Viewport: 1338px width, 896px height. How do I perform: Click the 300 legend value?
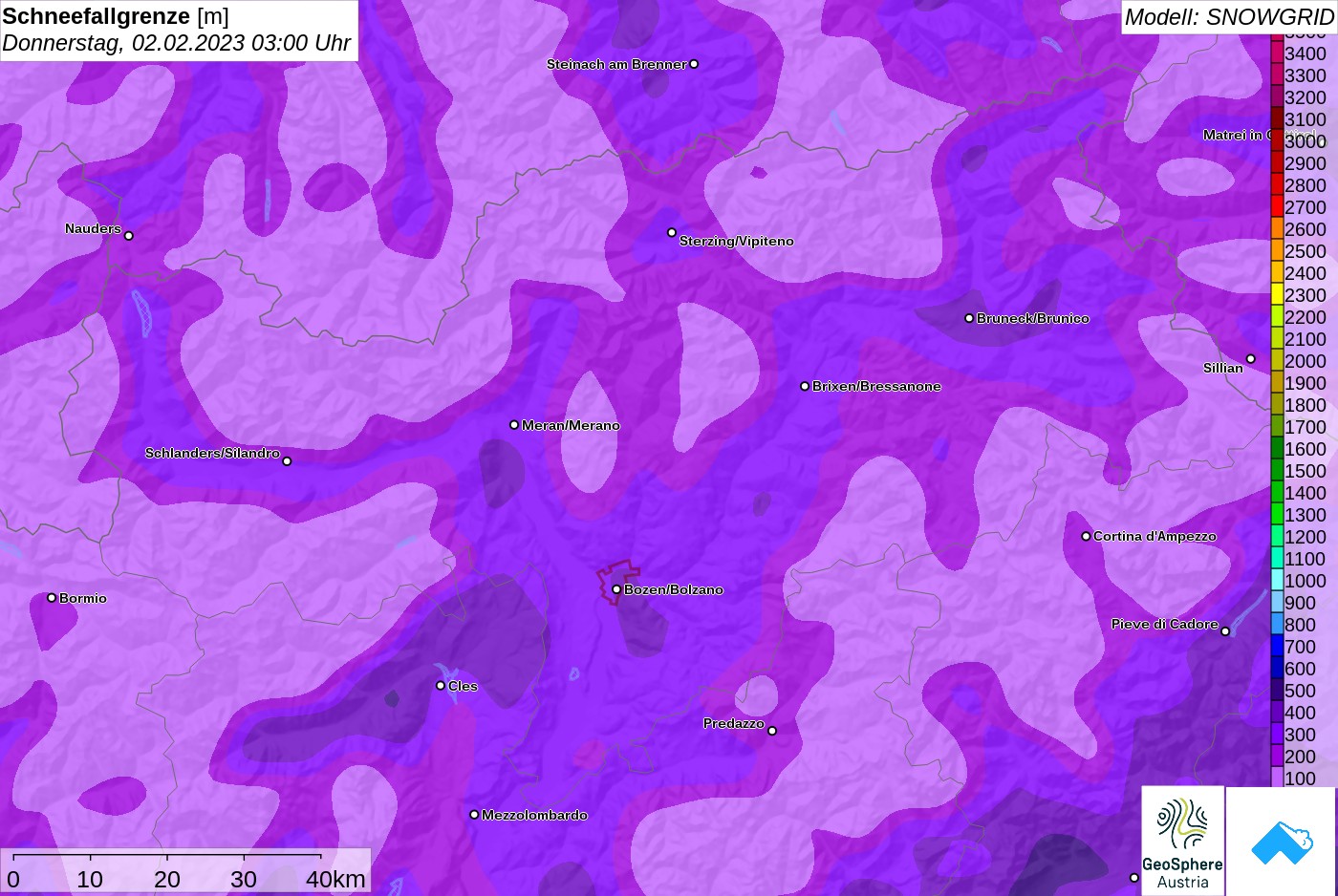pyautogui.click(x=1301, y=735)
